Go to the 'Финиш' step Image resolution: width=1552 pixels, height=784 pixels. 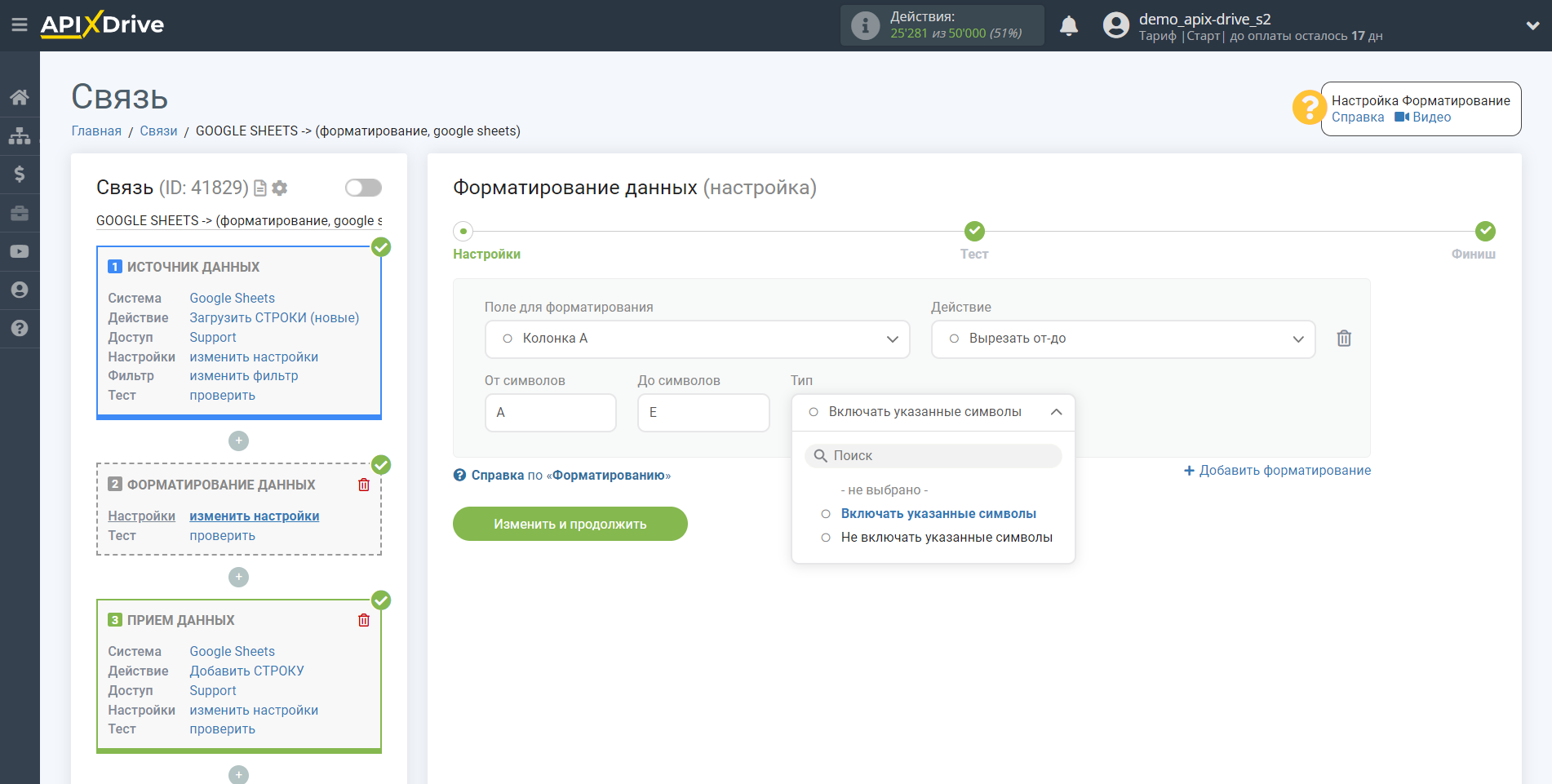[1473, 254]
